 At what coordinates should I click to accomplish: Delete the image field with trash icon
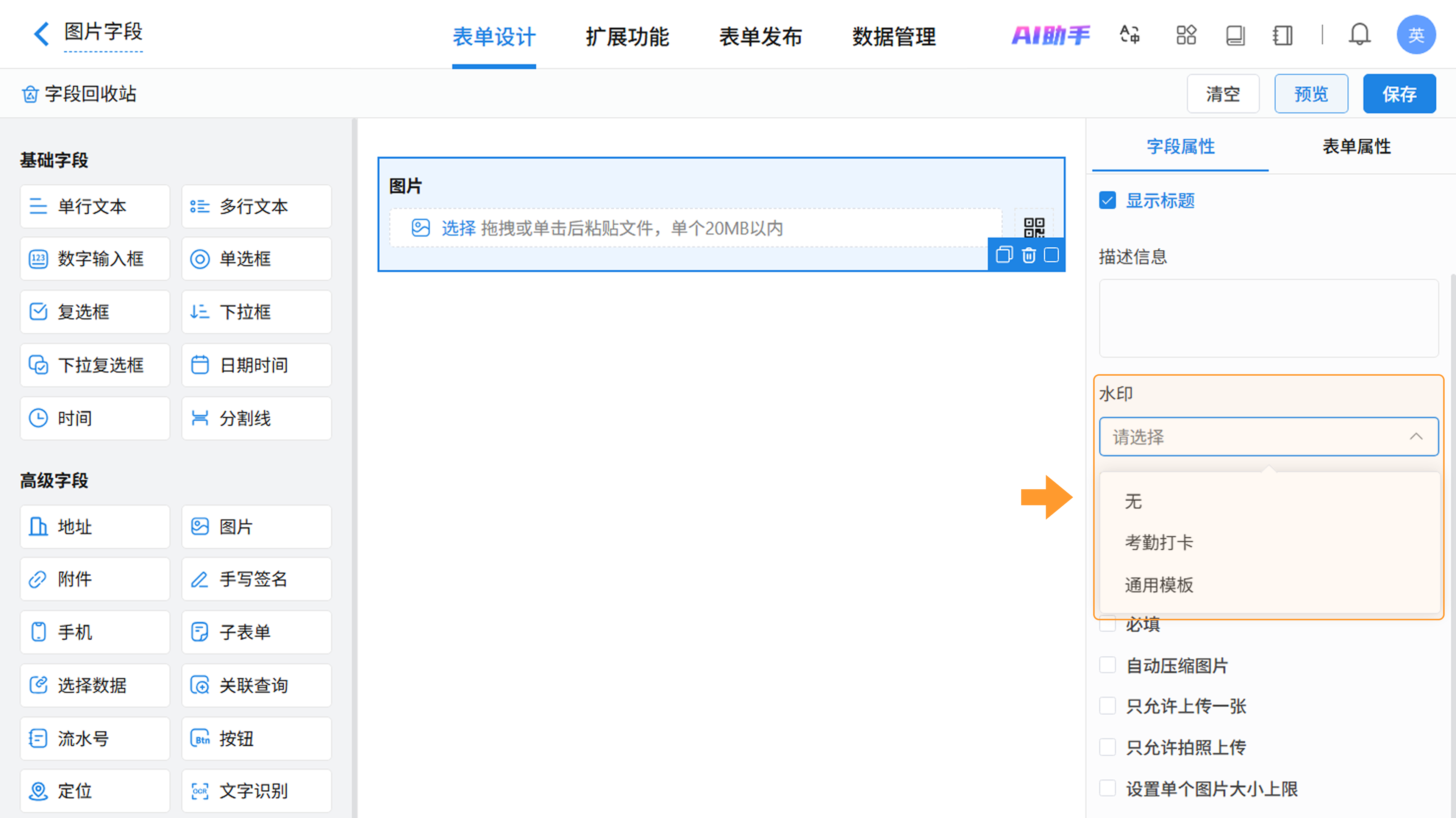point(1028,256)
